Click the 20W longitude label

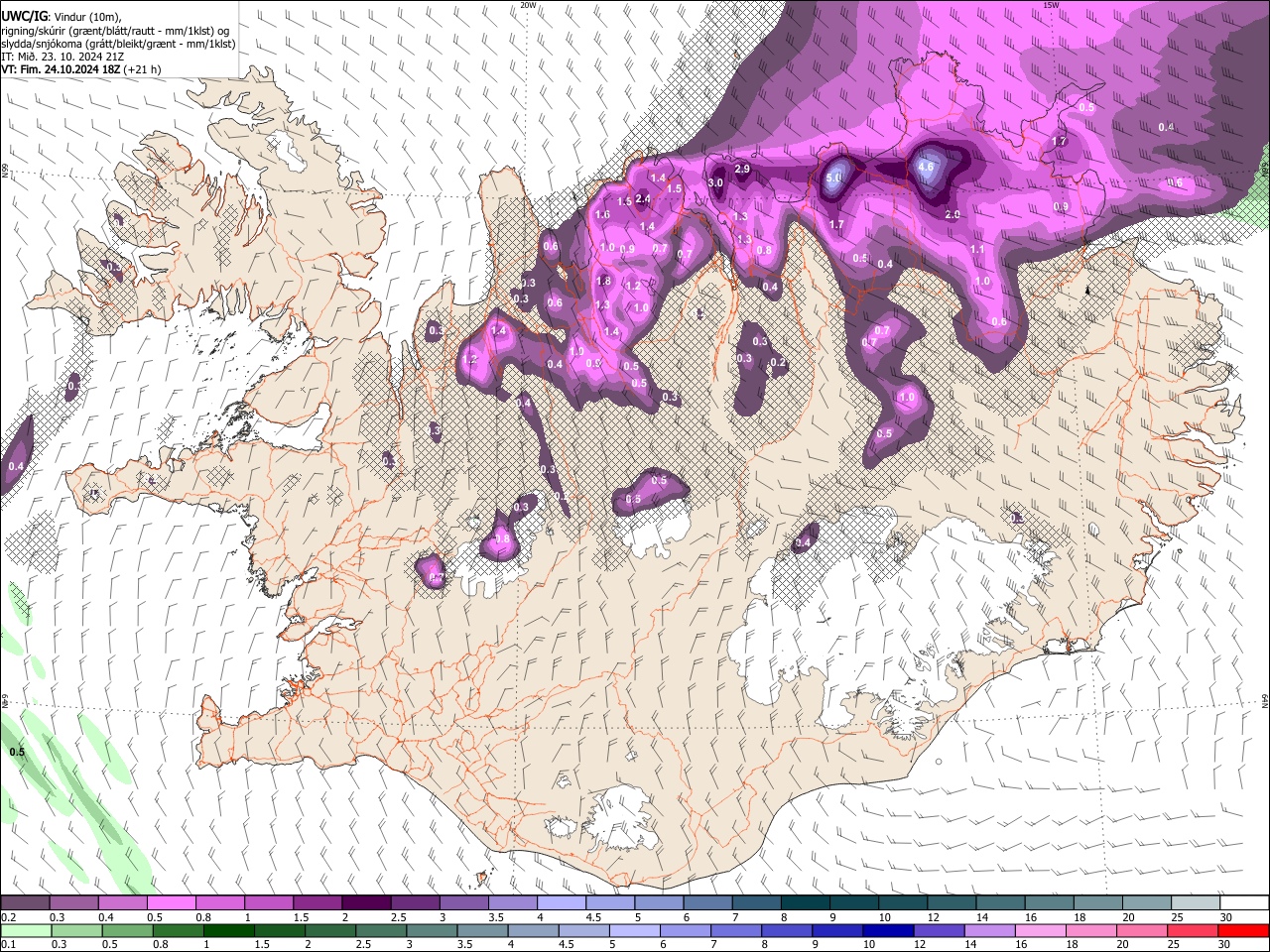coord(528,5)
